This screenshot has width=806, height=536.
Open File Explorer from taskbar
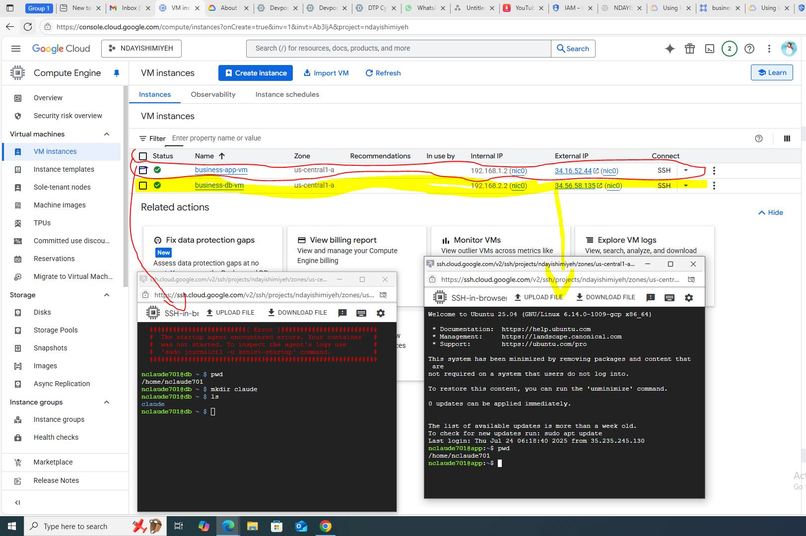tap(252, 526)
